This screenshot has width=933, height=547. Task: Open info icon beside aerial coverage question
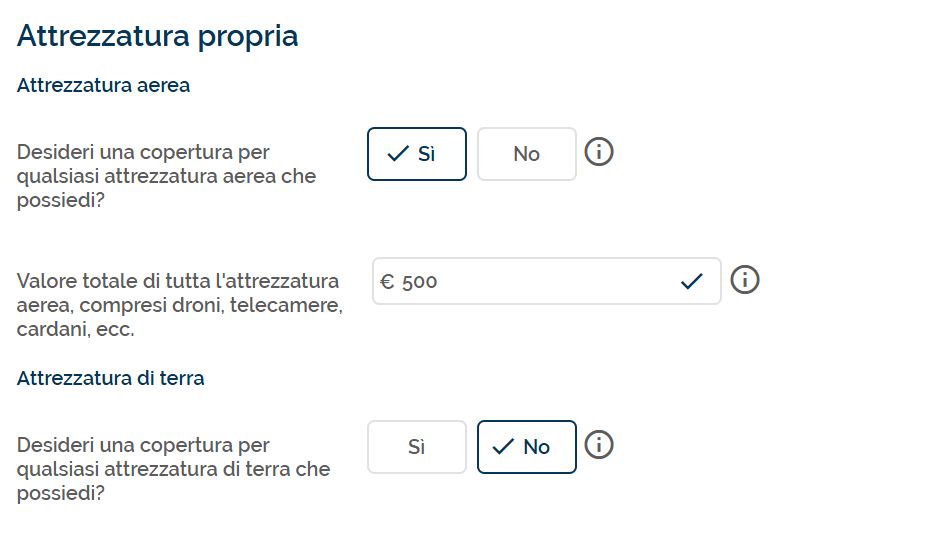tap(599, 152)
